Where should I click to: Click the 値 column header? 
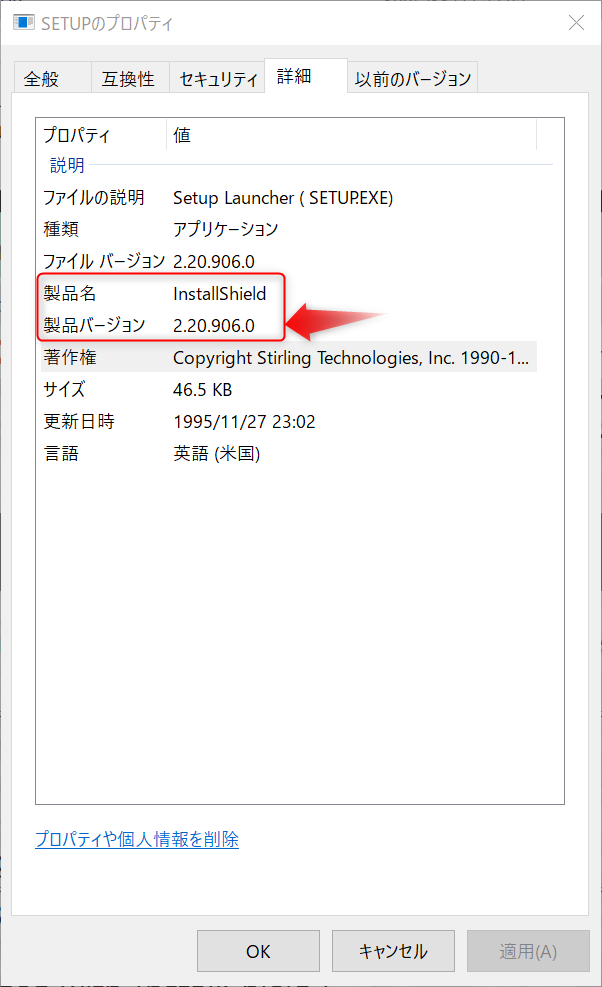point(351,135)
